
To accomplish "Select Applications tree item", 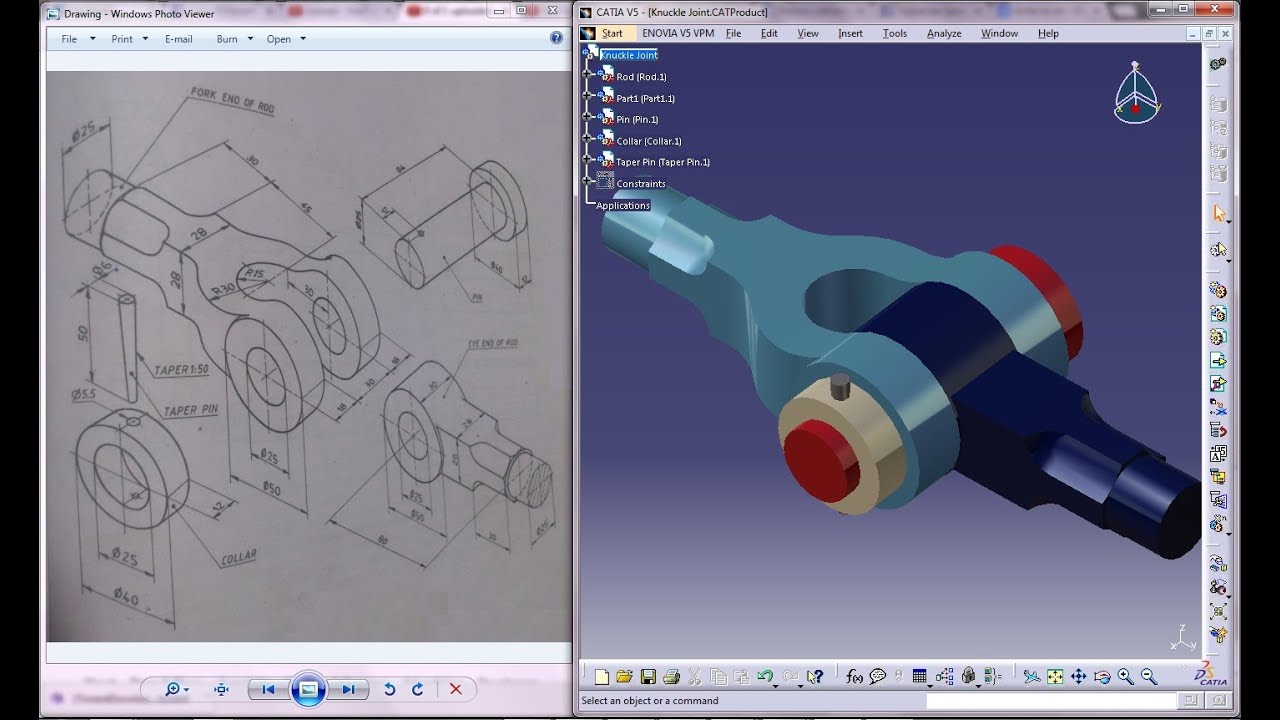I will [x=623, y=205].
